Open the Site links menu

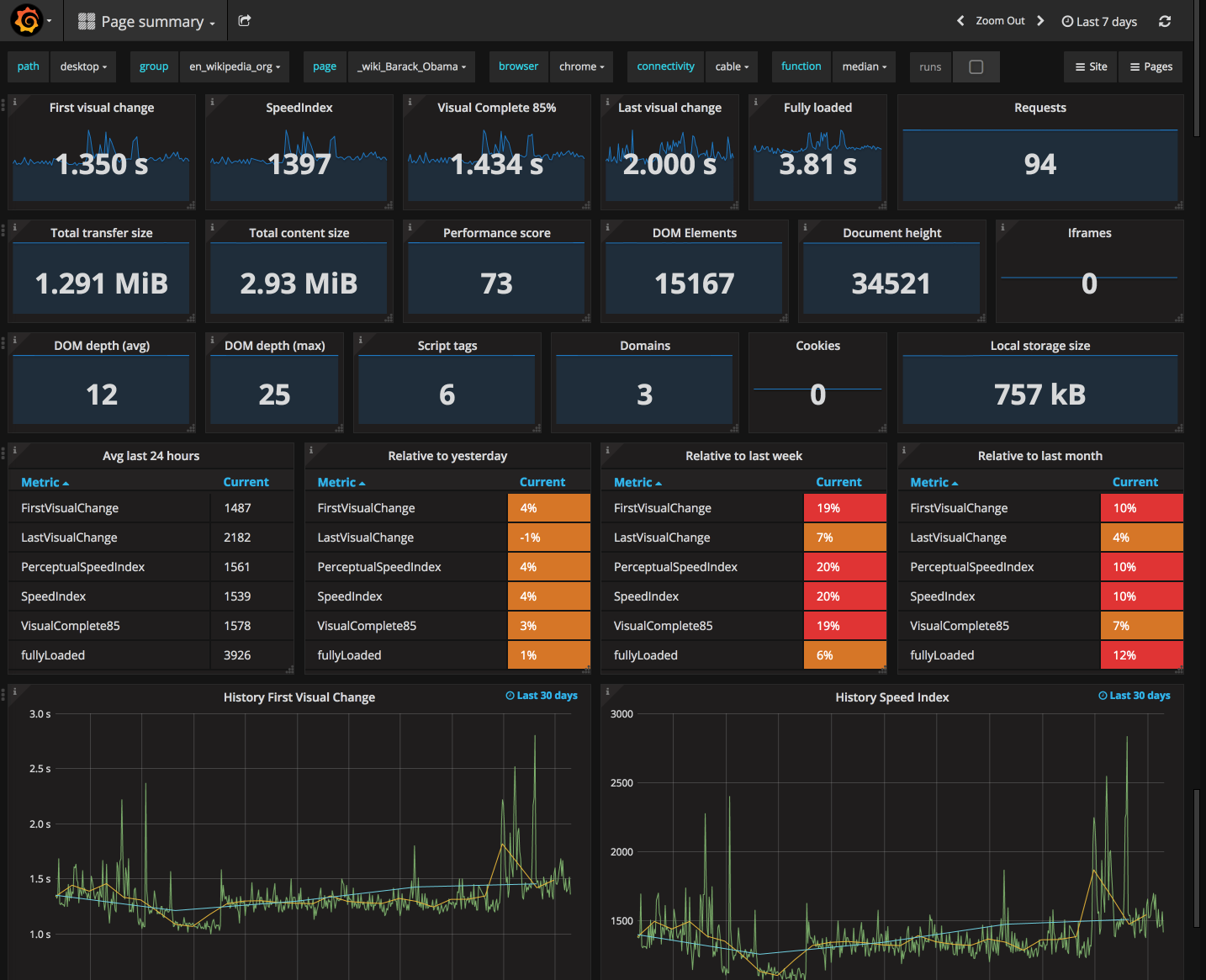click(1091, 66)
